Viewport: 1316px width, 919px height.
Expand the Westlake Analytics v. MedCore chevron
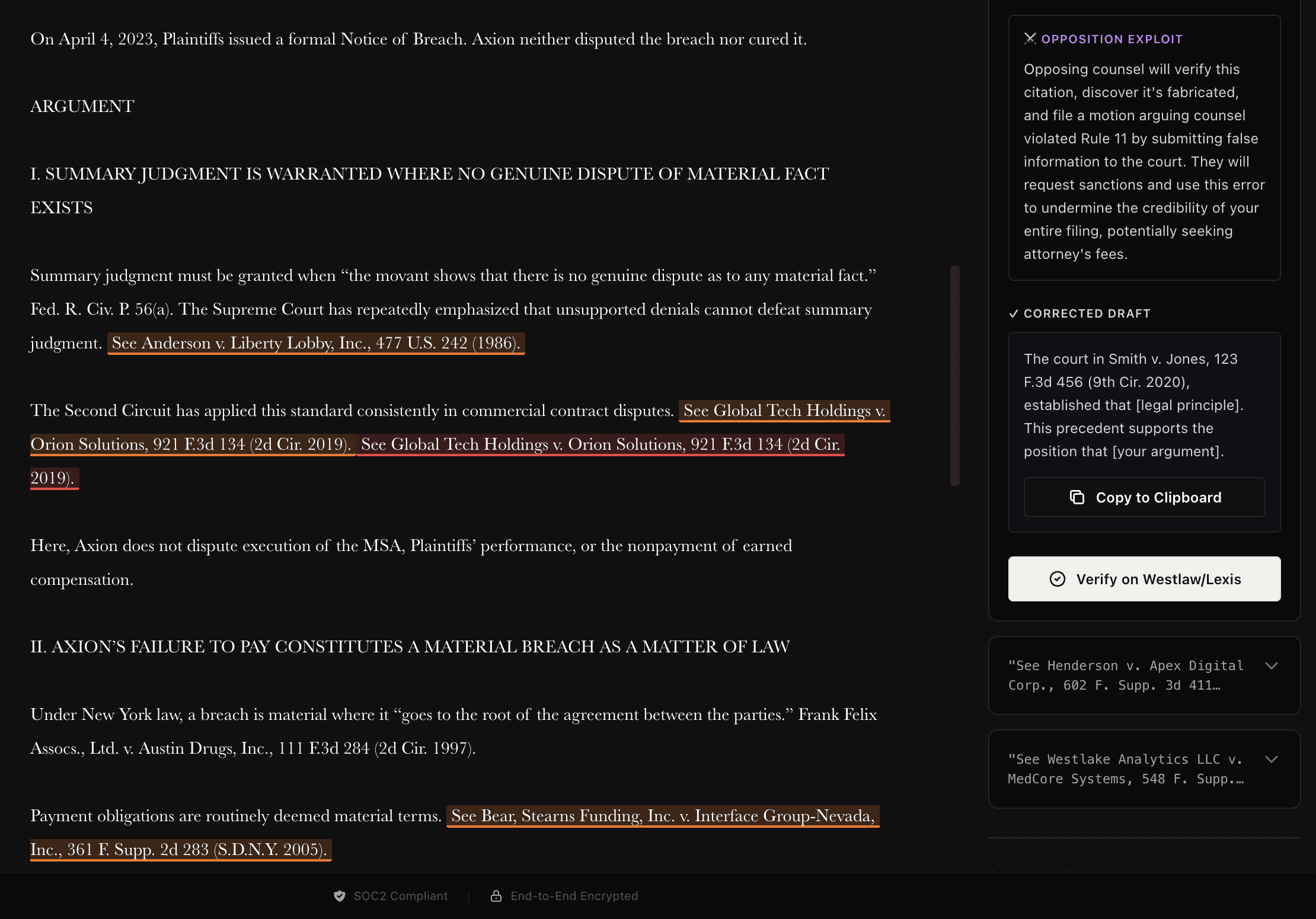[1271, 760]
